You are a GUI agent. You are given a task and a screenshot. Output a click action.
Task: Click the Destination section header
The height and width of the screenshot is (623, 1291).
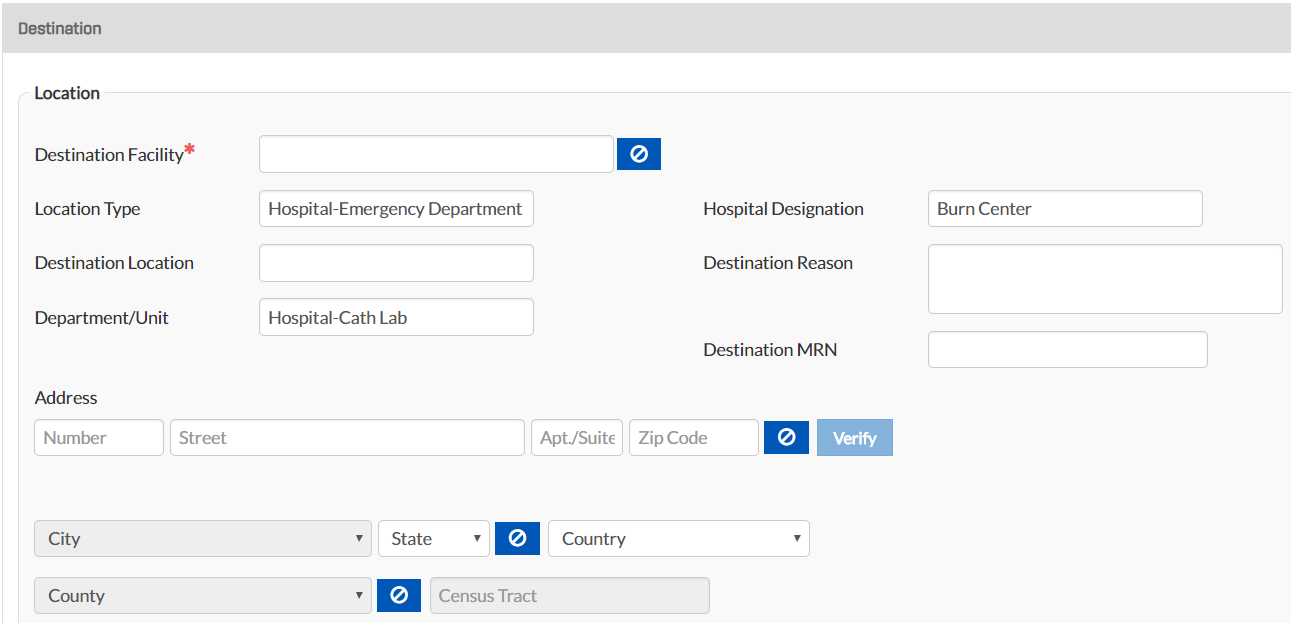[x=60, y=28]
